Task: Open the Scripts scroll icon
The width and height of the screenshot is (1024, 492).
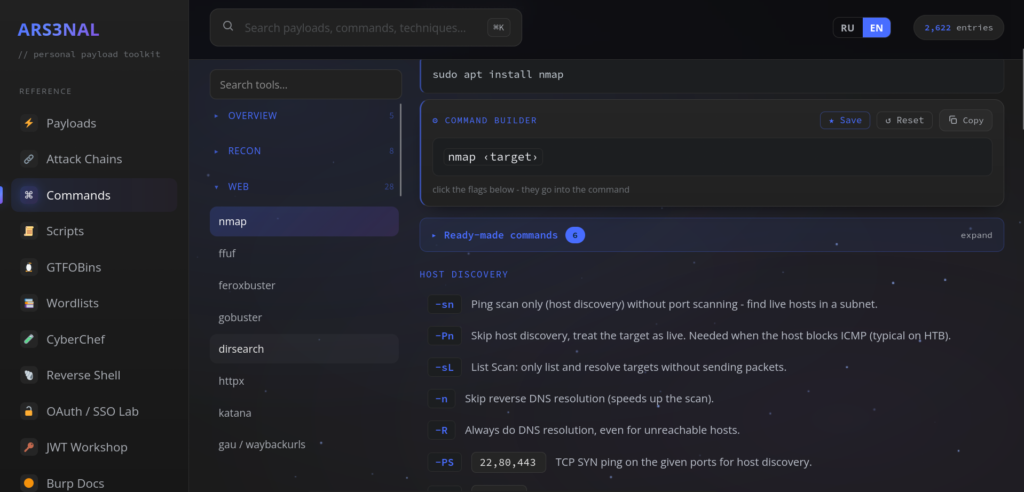Action: [29, 231]
